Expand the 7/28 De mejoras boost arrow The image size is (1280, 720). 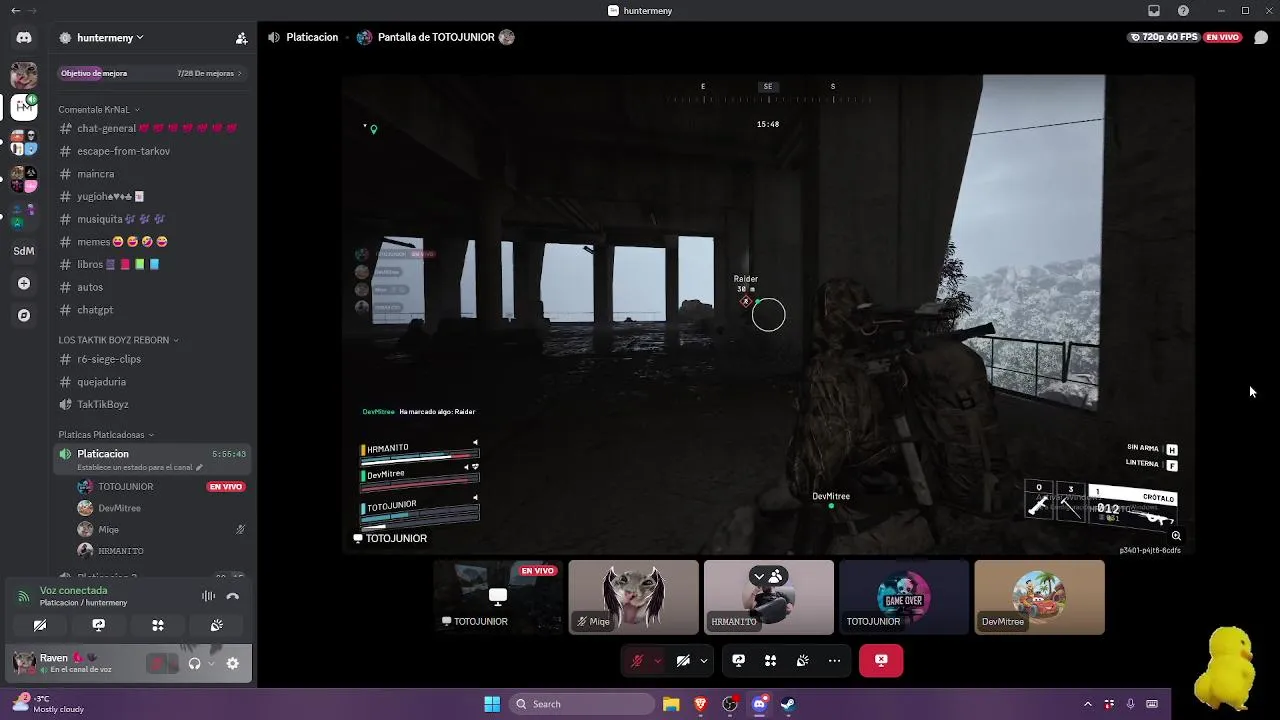tap(239, 73)
